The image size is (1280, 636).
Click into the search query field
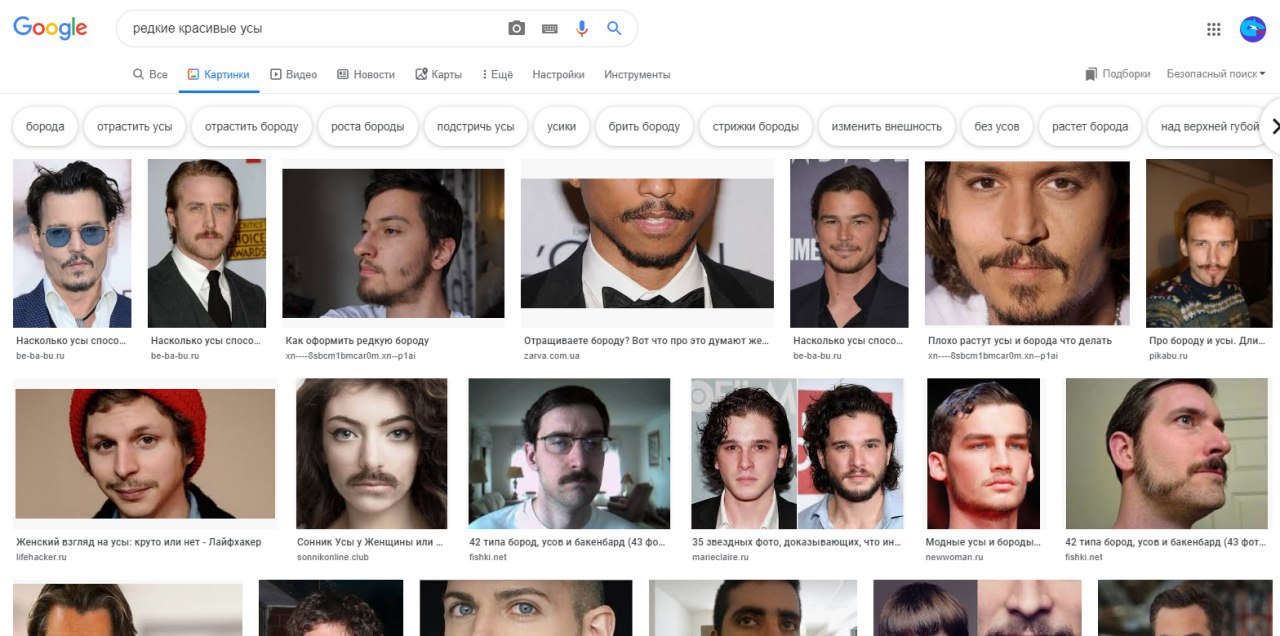(x=315, y=29)
